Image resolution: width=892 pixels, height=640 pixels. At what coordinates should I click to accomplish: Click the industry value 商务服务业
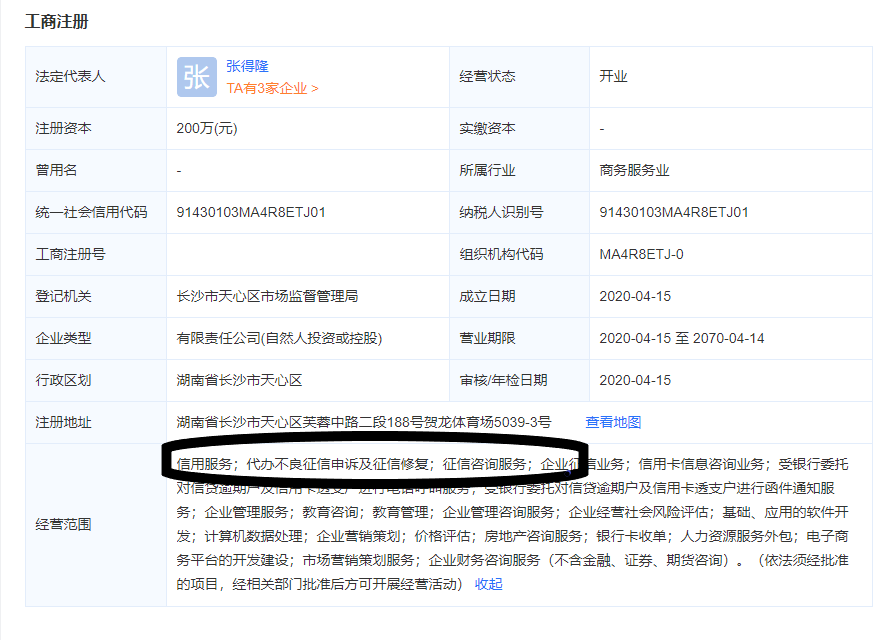click(x=634, y=170)
